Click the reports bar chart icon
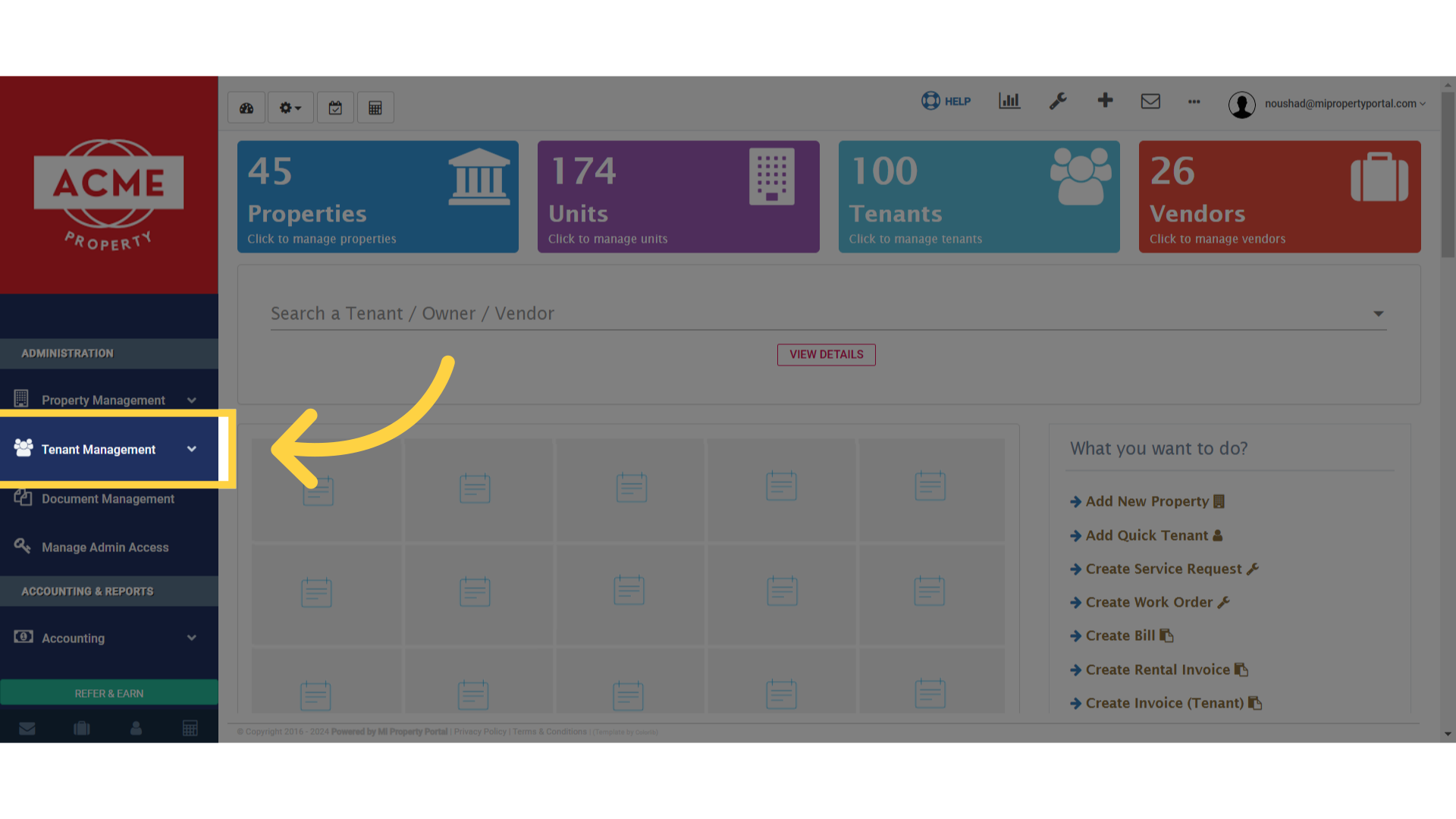Screen dimensions: 1456x819 [1009, 101]
